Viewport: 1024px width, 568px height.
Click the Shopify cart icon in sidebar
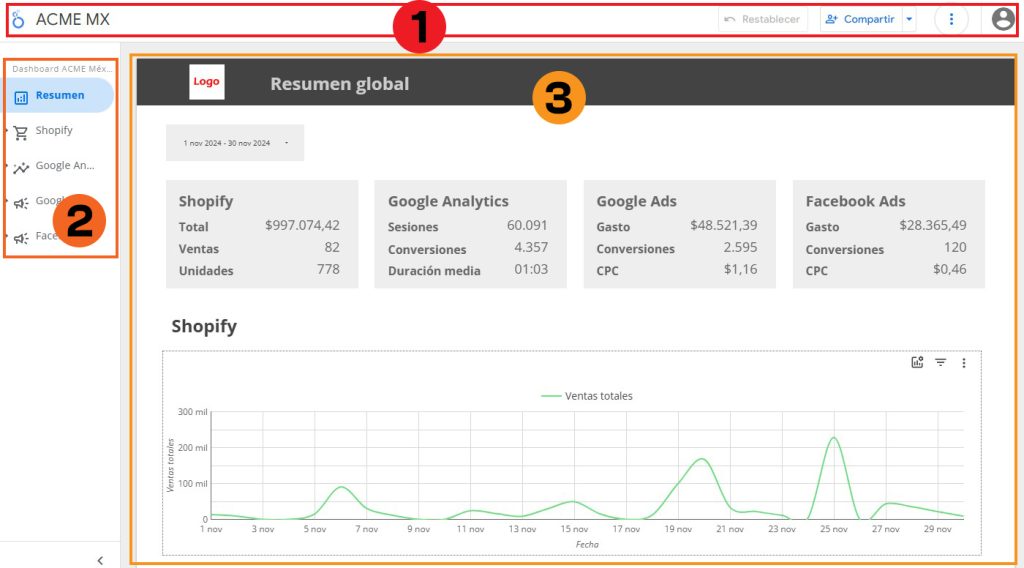tap(21, 133)
